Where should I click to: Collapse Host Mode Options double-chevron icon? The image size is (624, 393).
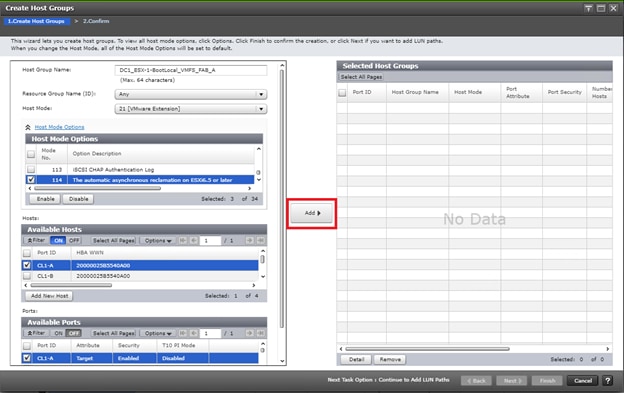pyautogui.click(x=28, y=127)
